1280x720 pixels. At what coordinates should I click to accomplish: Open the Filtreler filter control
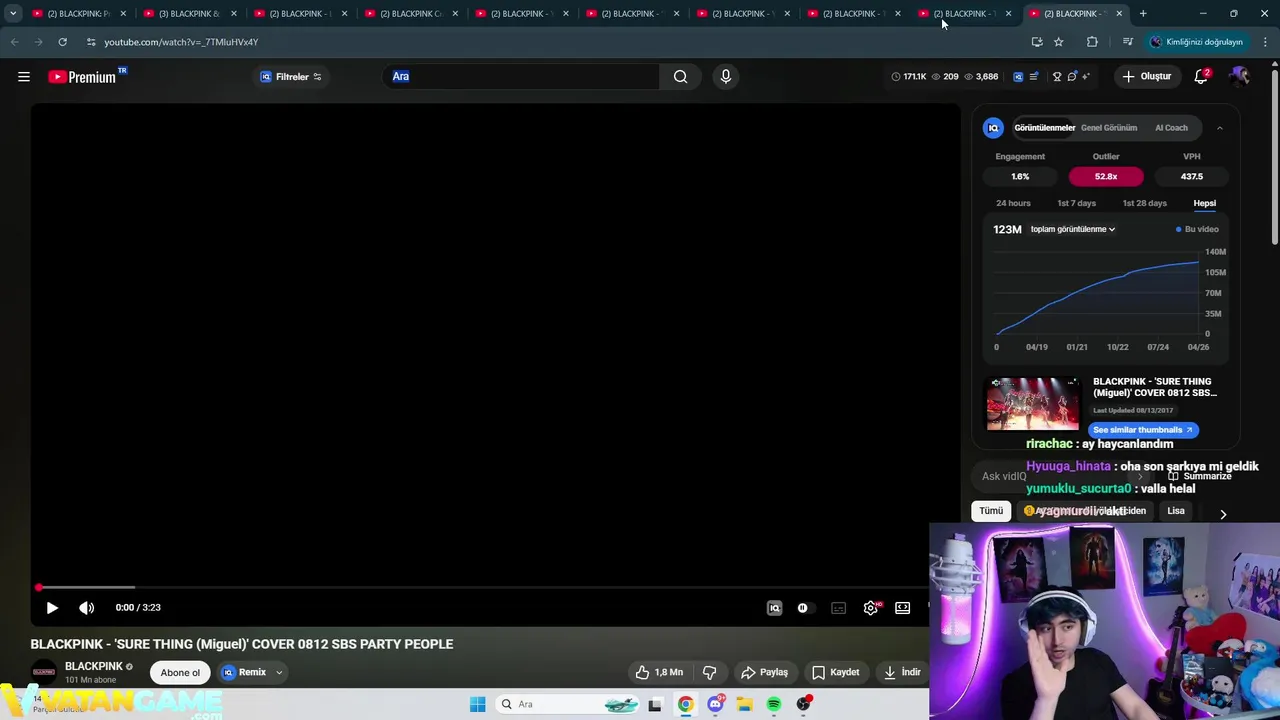[x=291, y=77]
